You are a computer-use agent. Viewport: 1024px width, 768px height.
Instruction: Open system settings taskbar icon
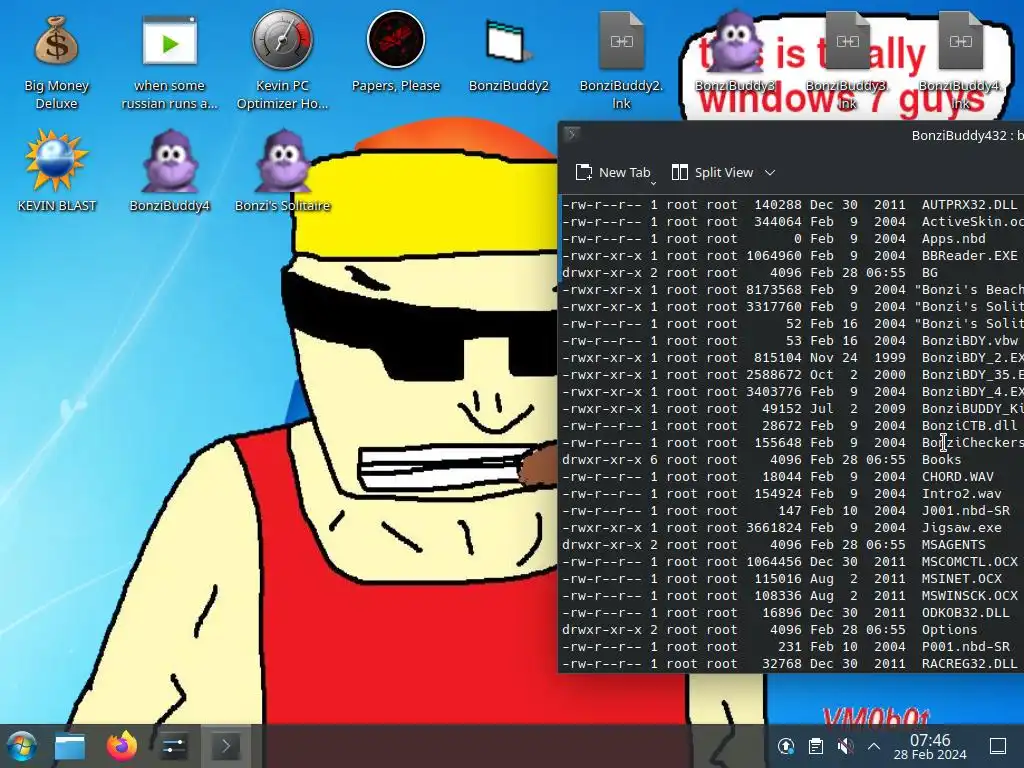[x=174, y=746]
